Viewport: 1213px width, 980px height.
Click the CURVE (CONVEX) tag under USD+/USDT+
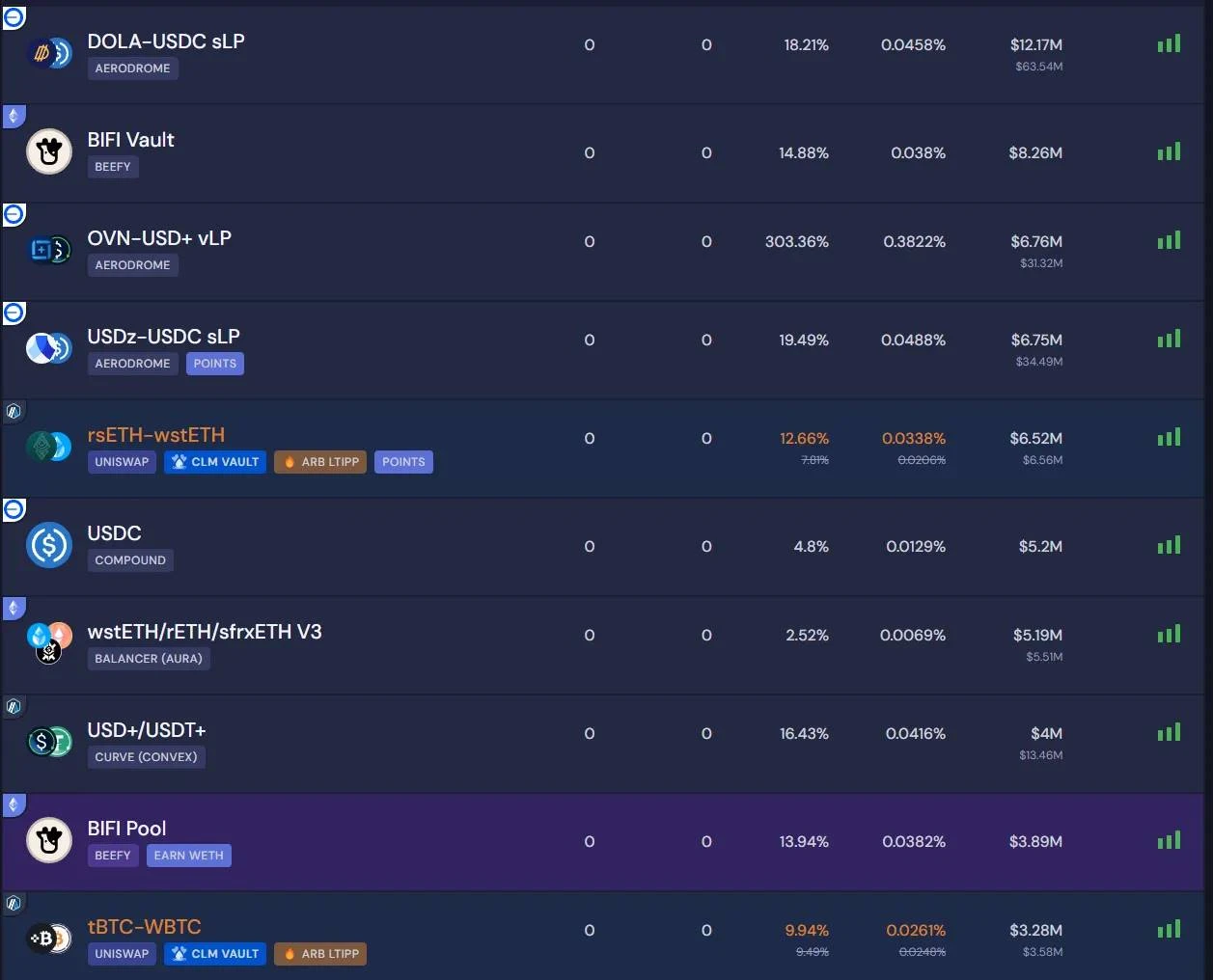click(146, 757)
